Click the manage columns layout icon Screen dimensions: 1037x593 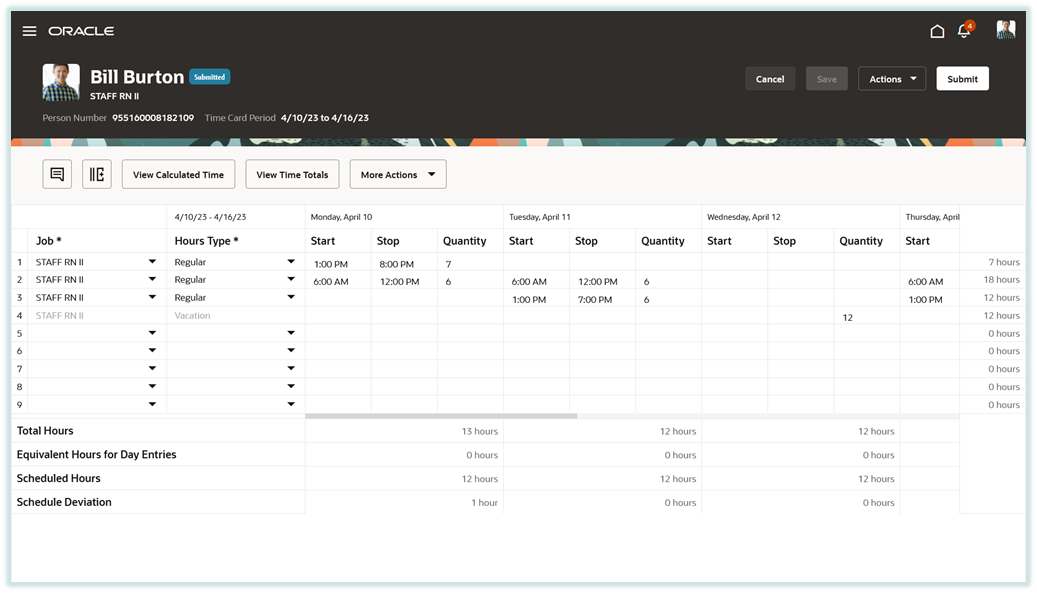pyautogui.click(x=96, y=173)
